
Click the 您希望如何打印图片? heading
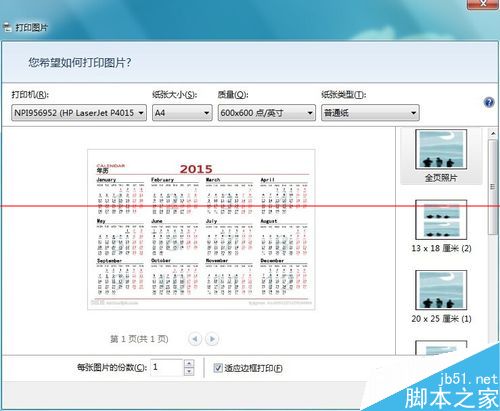pos(80,62)
